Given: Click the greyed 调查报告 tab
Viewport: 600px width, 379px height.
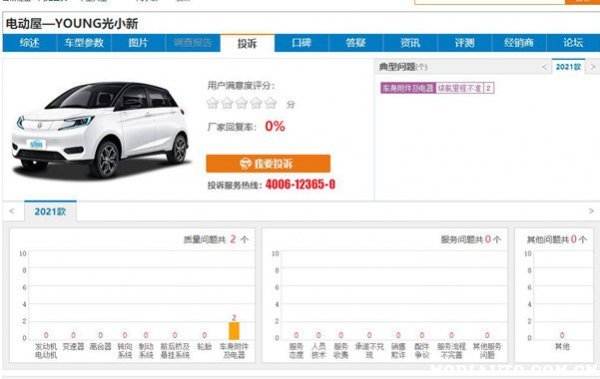Looking at the screenshot, I should click(x=193, y=43).
